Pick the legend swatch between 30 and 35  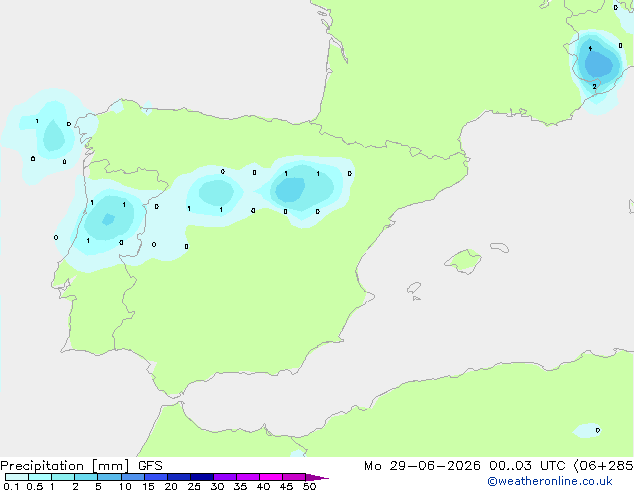(224, 477)
